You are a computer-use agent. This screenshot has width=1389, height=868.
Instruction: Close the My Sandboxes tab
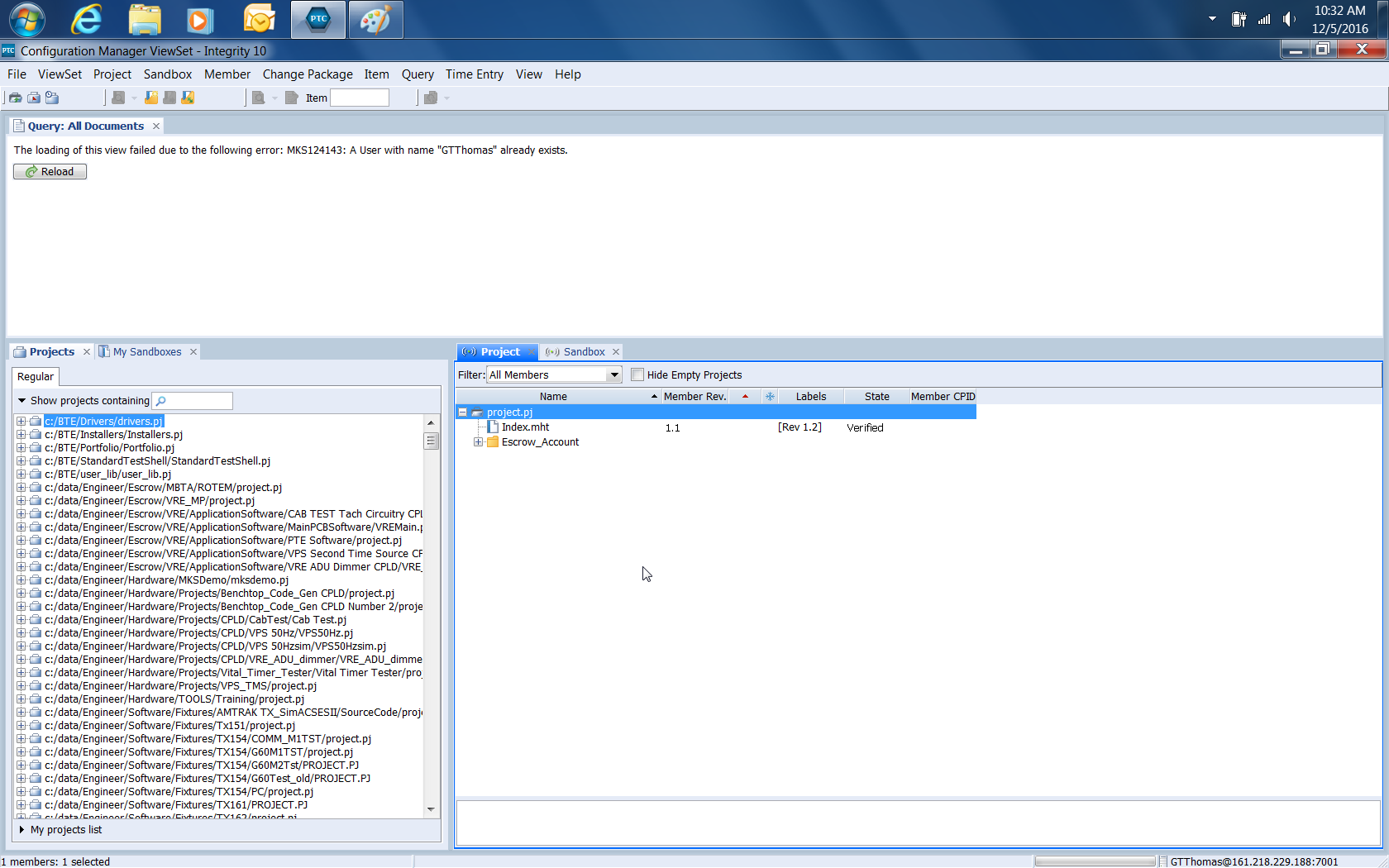pyautogui.click(x=193, y=351)
